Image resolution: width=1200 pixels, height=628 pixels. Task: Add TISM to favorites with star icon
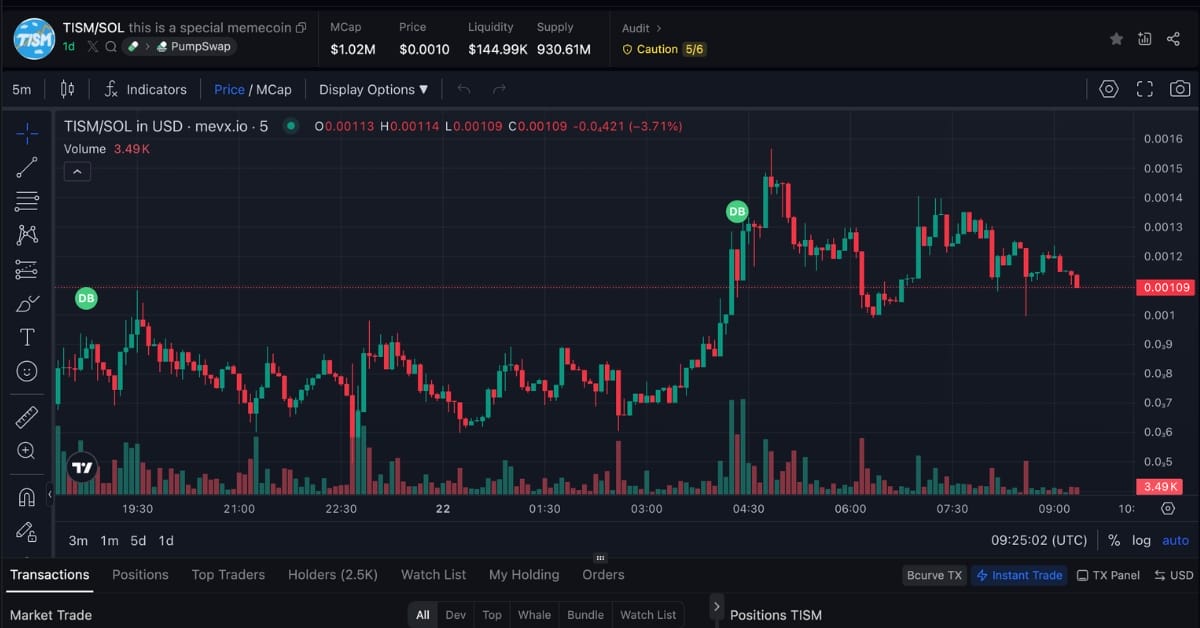tap(1116, 39)
